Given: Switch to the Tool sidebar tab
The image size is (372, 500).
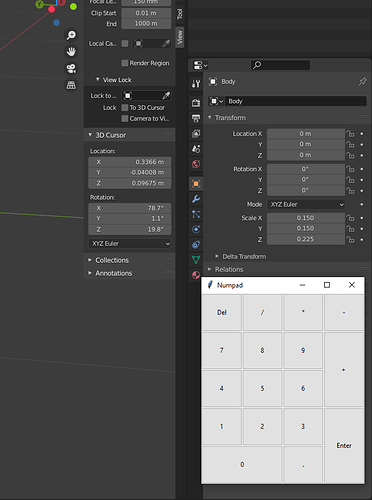Looking at the screenshot, I should point(180,14).
